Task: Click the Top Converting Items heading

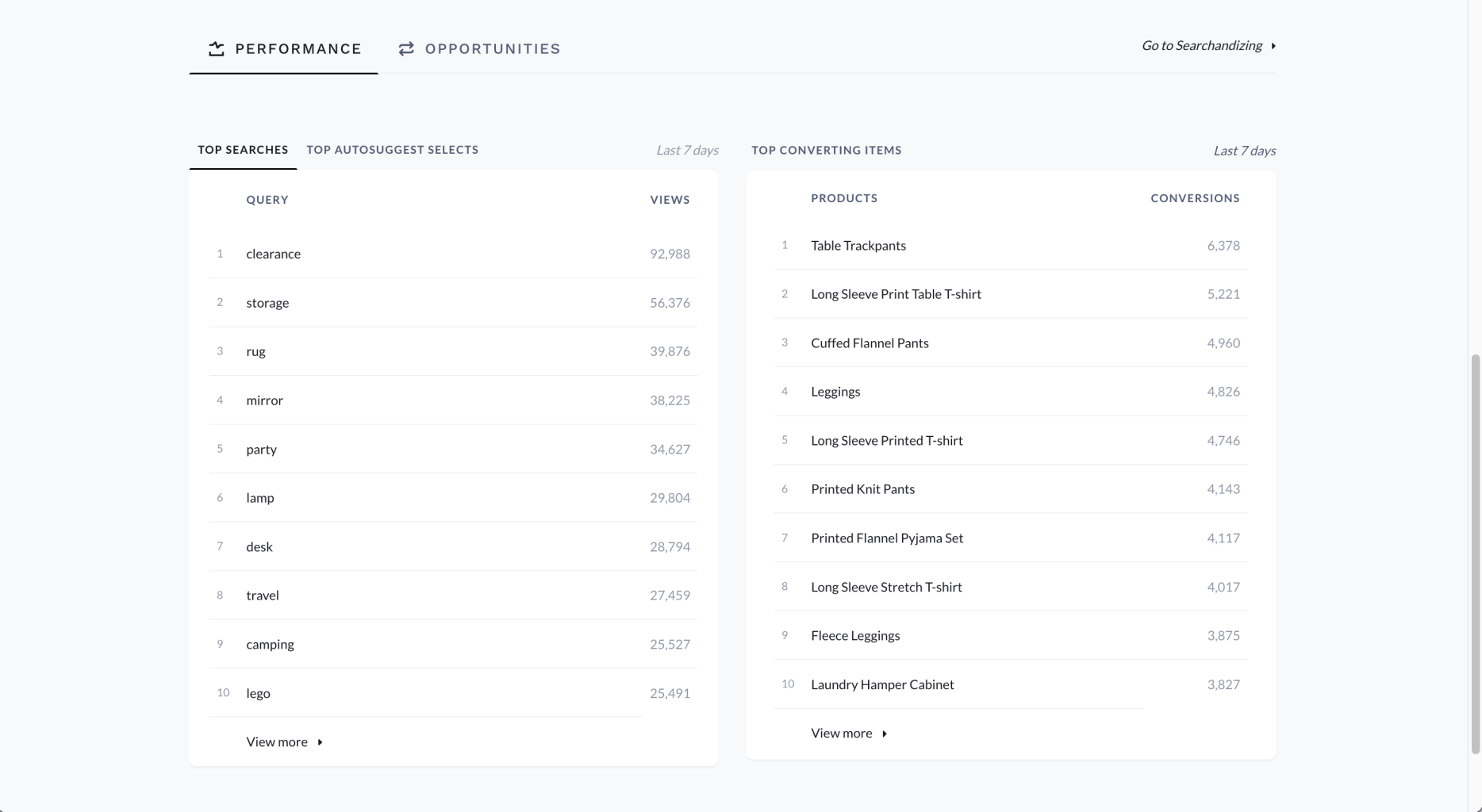Action: [827, 151]
